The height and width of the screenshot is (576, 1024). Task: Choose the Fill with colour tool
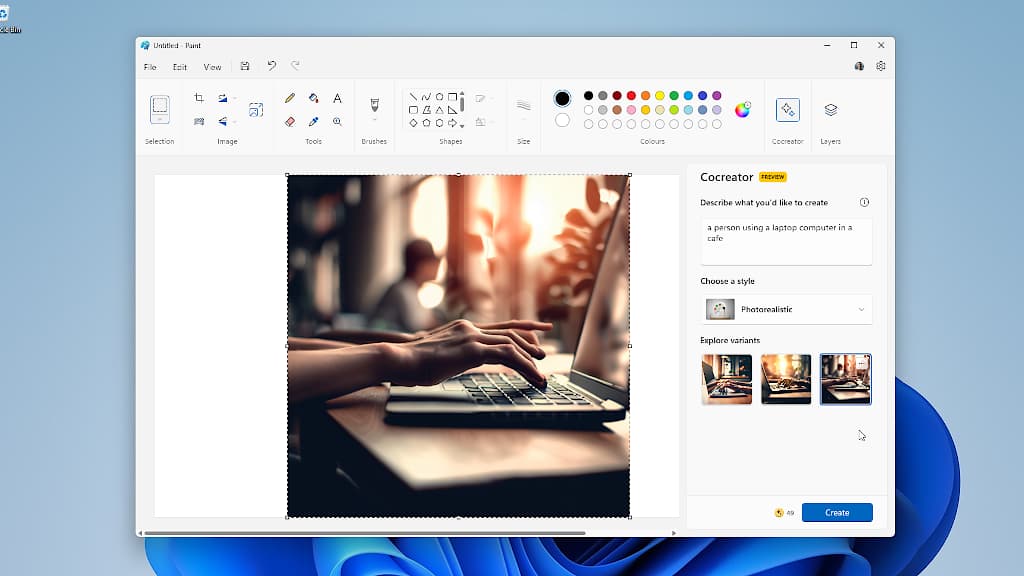[x=313, y=98]
